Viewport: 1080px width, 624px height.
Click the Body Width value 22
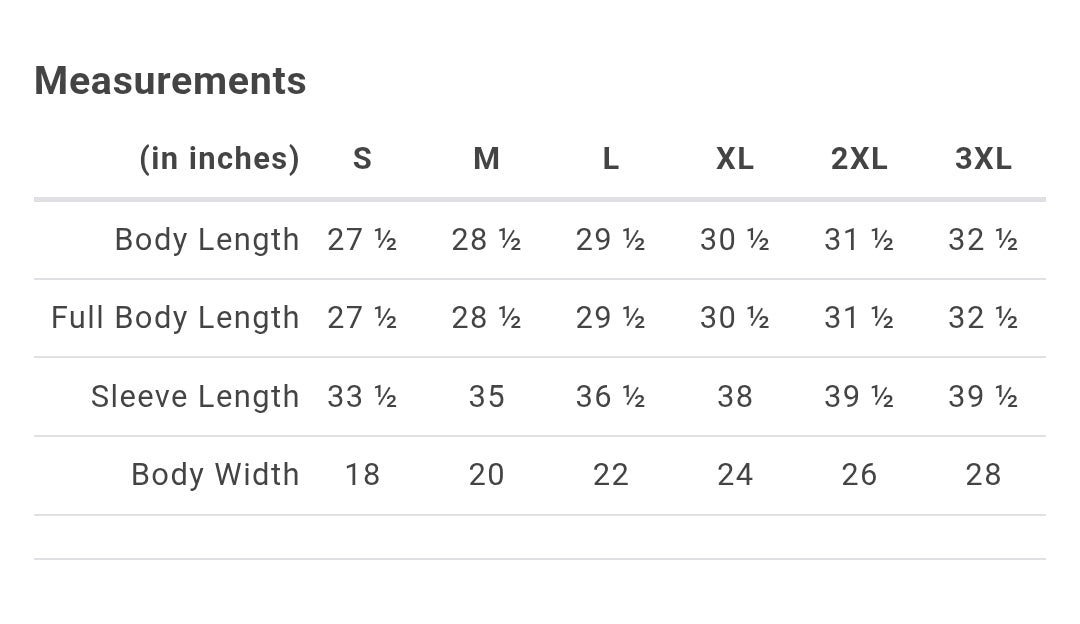610,475
